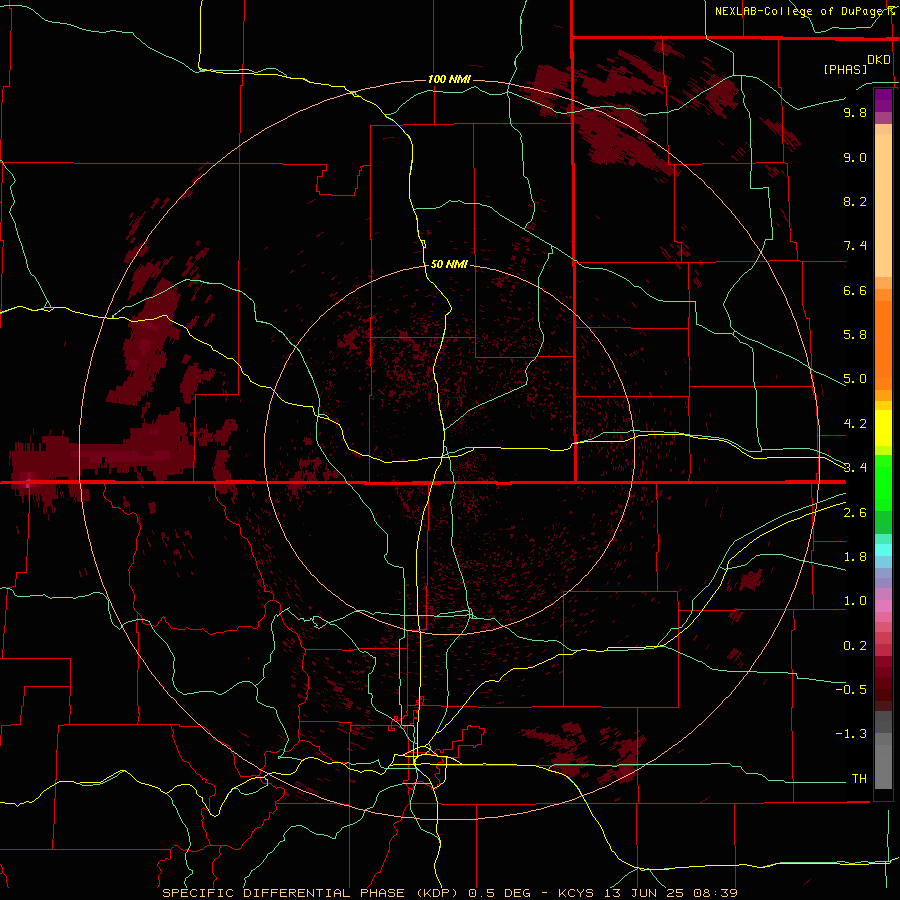The width and height of the screenshot is (900, 900).
Task: Pick the large peach band of the color scale
Action: pyautogui.click(x=883, y=205)
